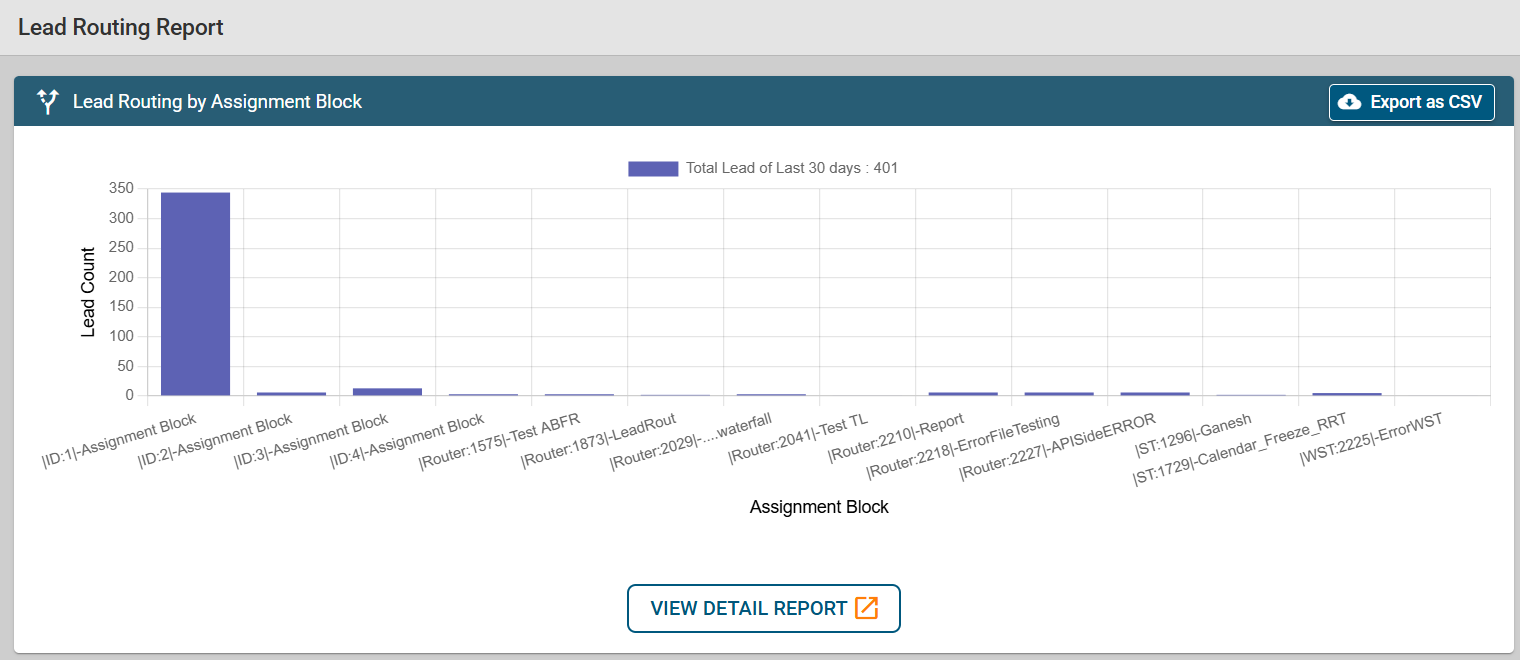Image resolution: width=1520 pixels, height=660 pixels.
Task: Click the |Router:1575|-Test ABFR axis label
Action: coord(500,441)
